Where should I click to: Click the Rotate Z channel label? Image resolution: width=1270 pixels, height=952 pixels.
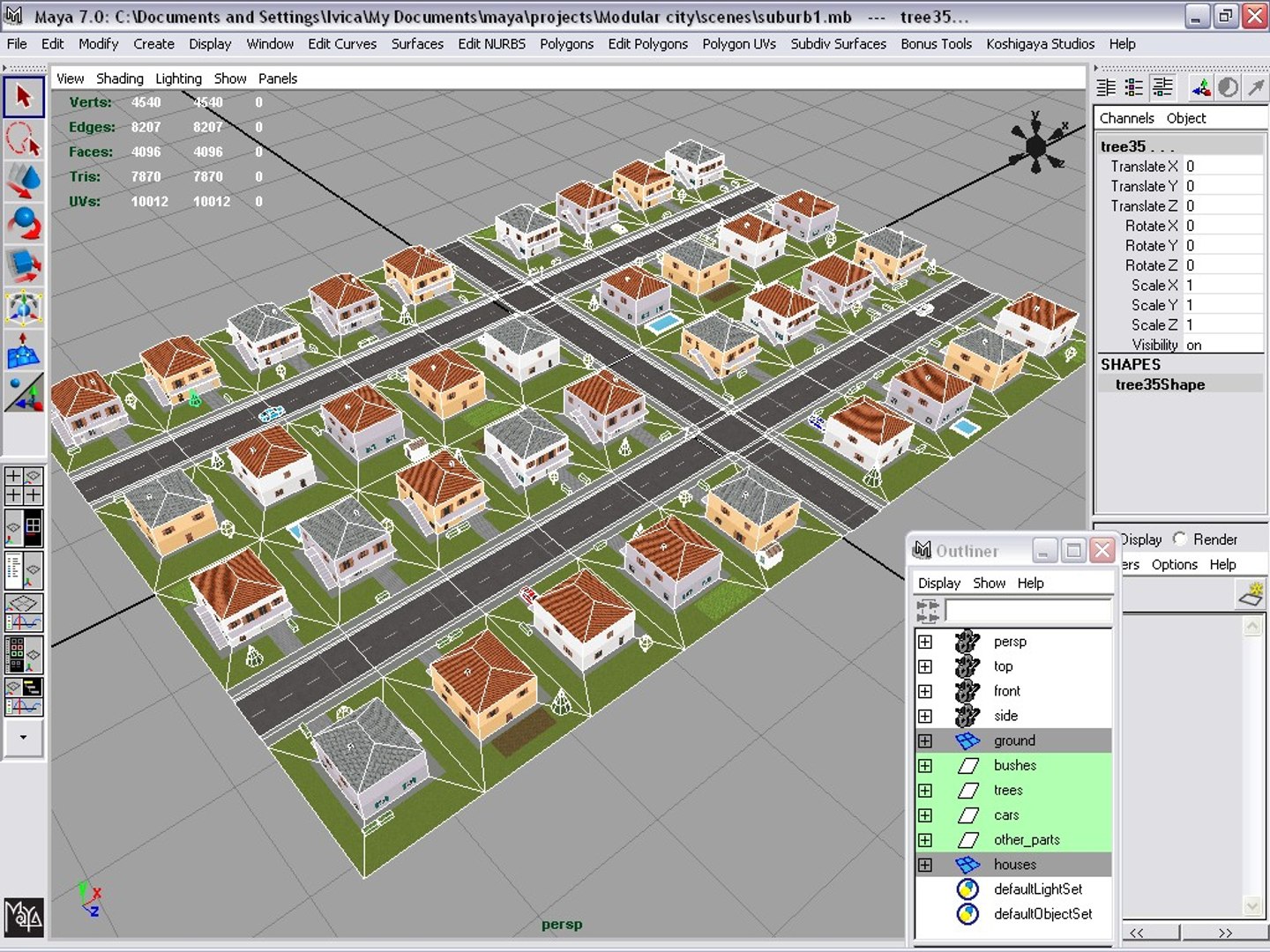point(1151,265)
